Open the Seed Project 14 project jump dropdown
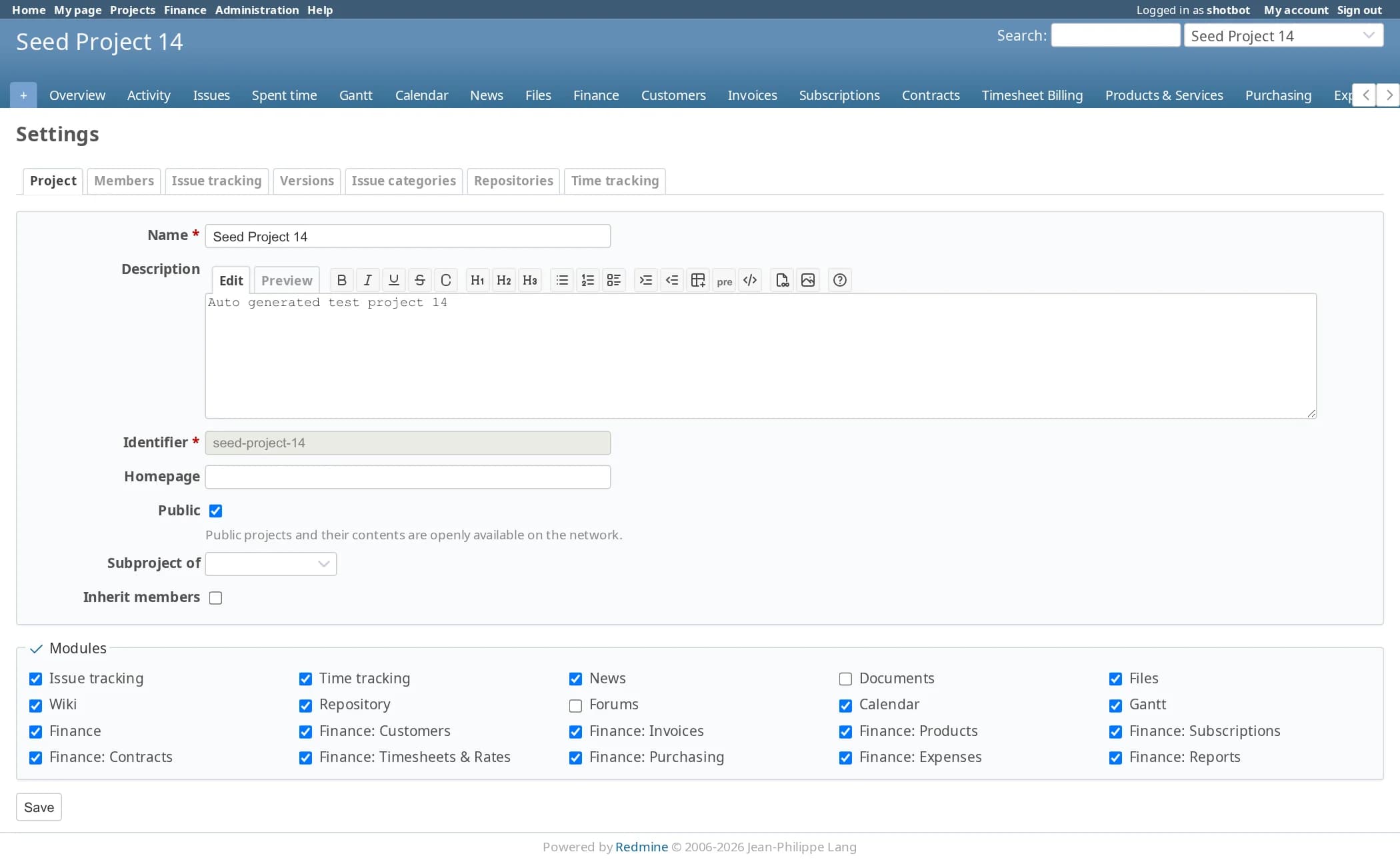 tap(1283, 36)
